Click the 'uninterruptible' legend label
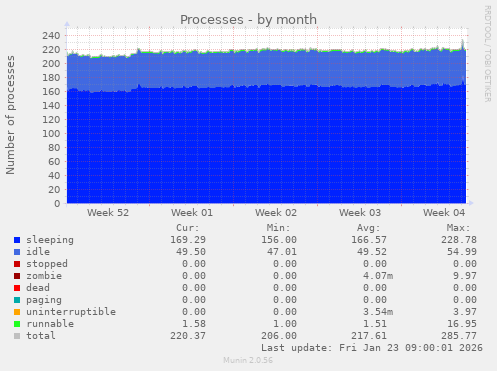This screenshot has width=497, height=371. click(x=71, y=312)
